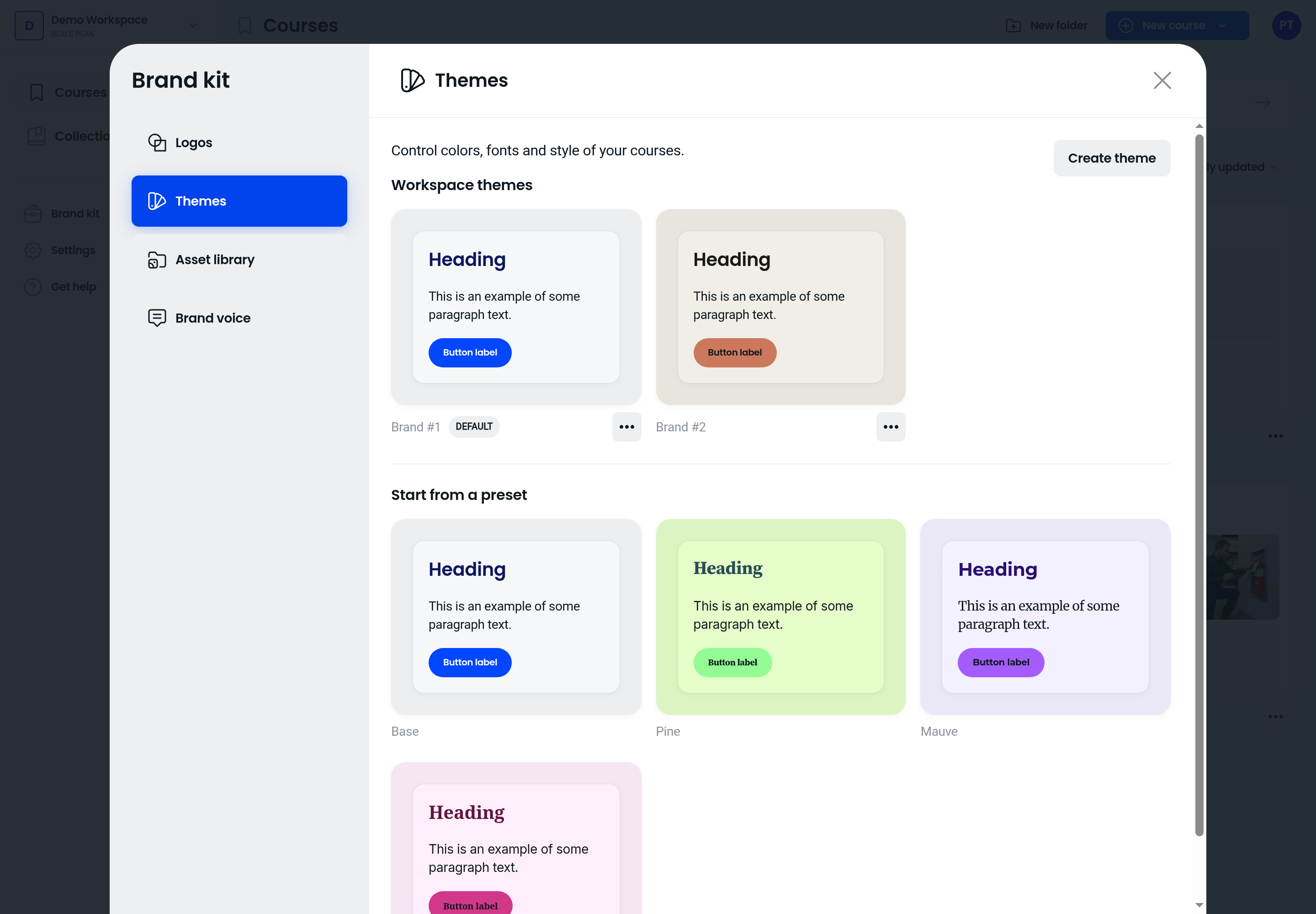Click the purple Button label in Mauve
1316x914 pixels.
pyautogui.click(x=1000, y=663)
